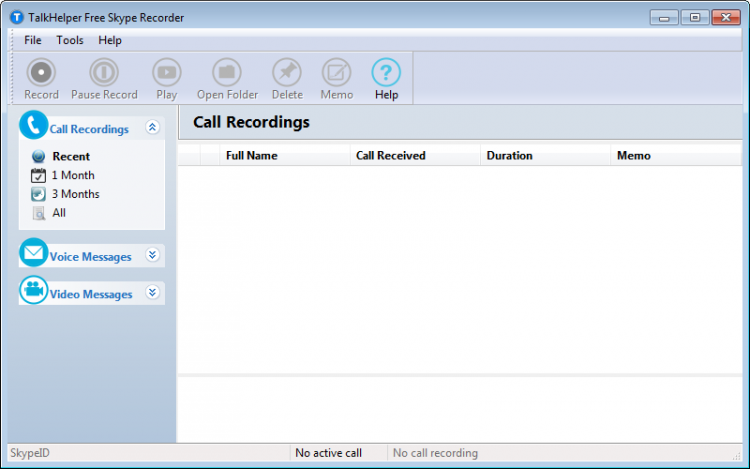Click the calendar icon beside 1 Month
The image size is (750, 469).
[x=38, y=175]
